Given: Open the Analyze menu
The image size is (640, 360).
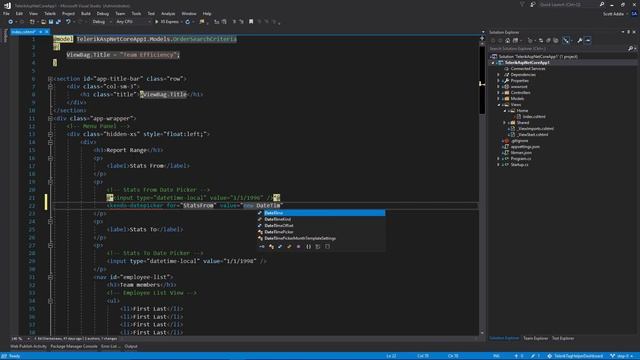Looking at the screenshot, I should 168,13.
